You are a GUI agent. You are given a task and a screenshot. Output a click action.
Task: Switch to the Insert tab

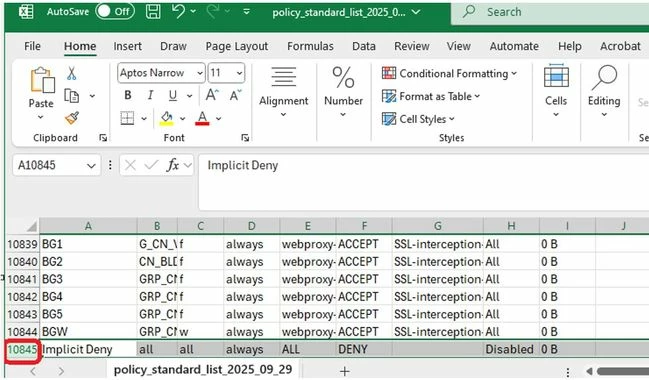tap(127, 46)
